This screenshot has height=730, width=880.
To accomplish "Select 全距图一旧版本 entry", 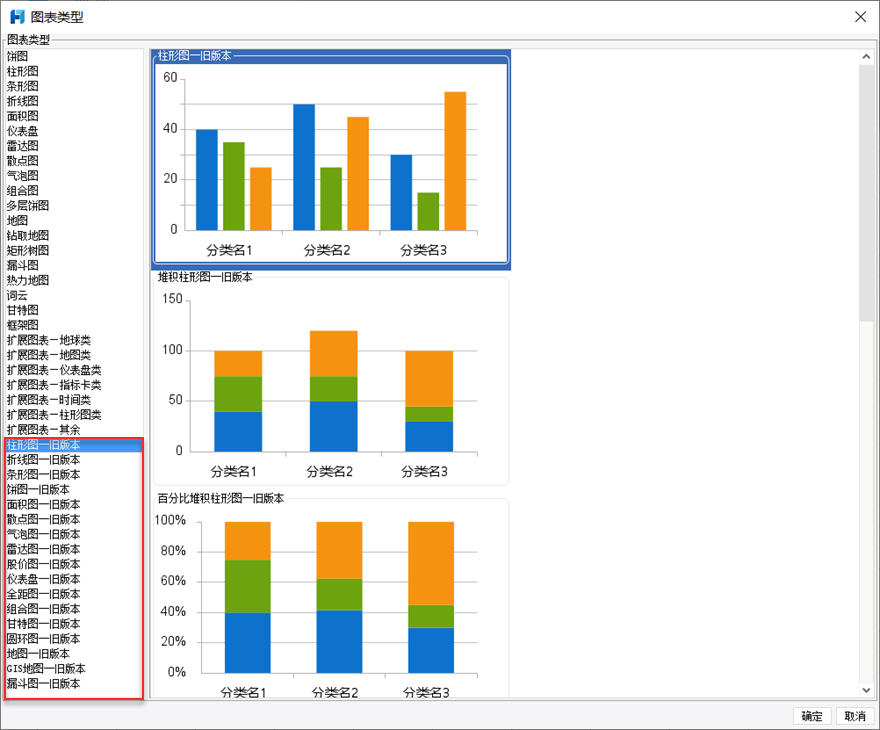I will pos(43,594).
